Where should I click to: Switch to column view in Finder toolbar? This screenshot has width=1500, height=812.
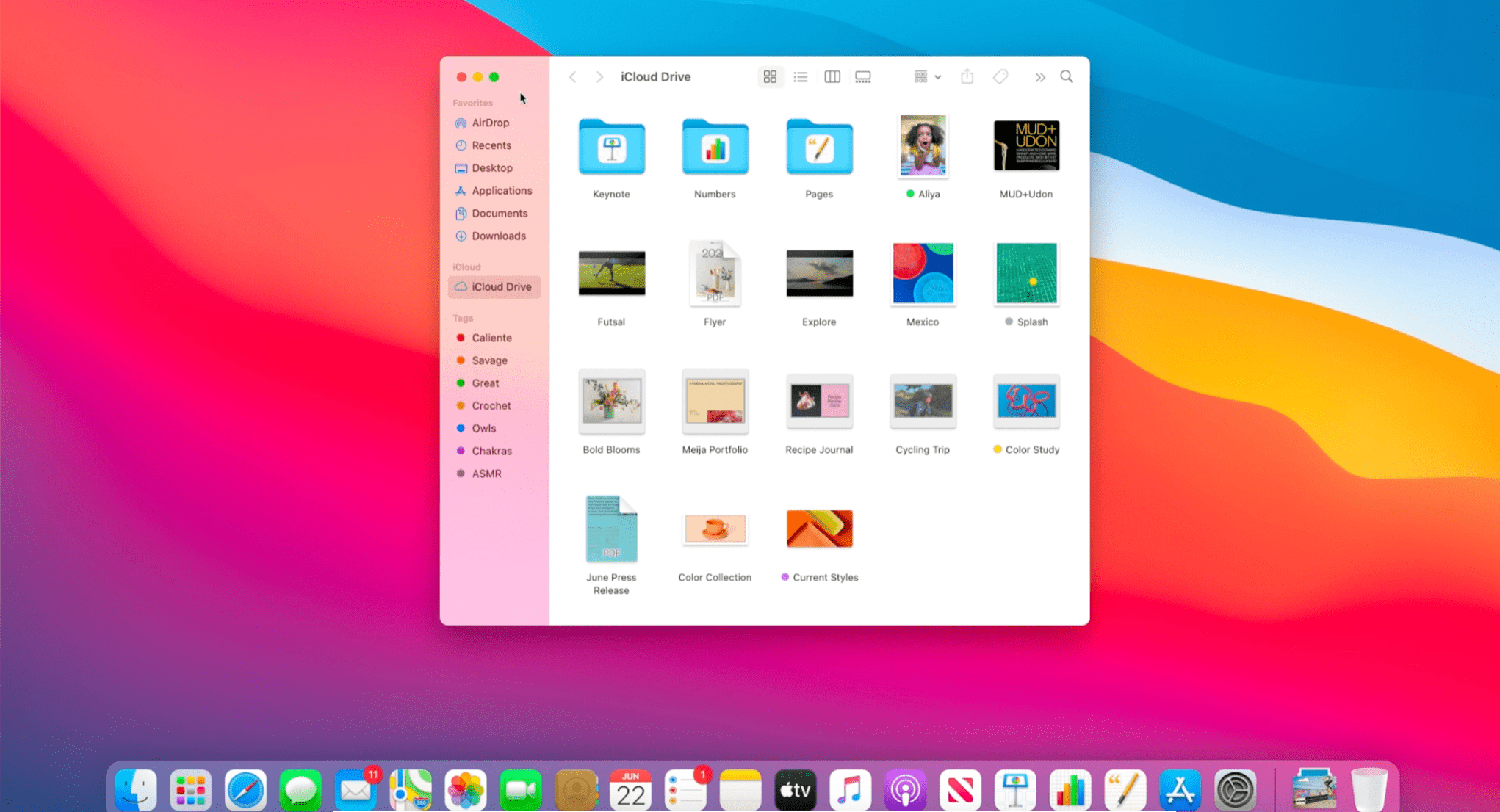[832, 77]
